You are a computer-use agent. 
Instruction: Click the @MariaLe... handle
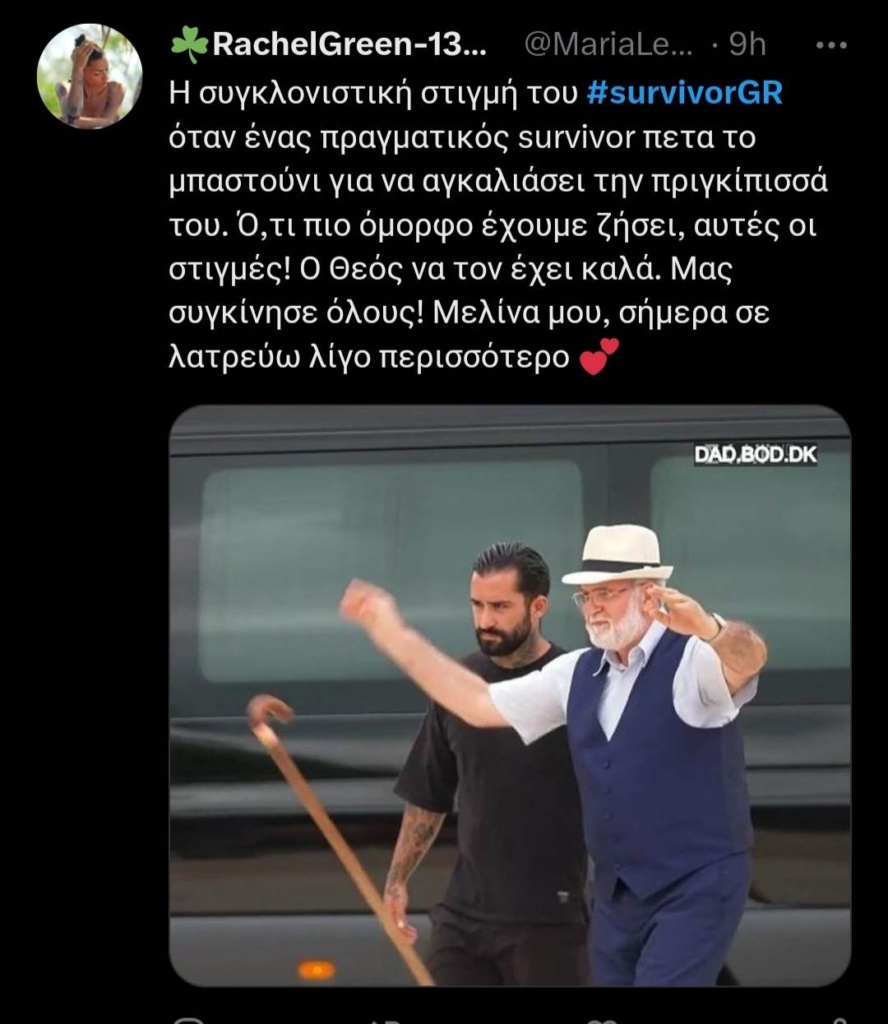pos(609,45)
